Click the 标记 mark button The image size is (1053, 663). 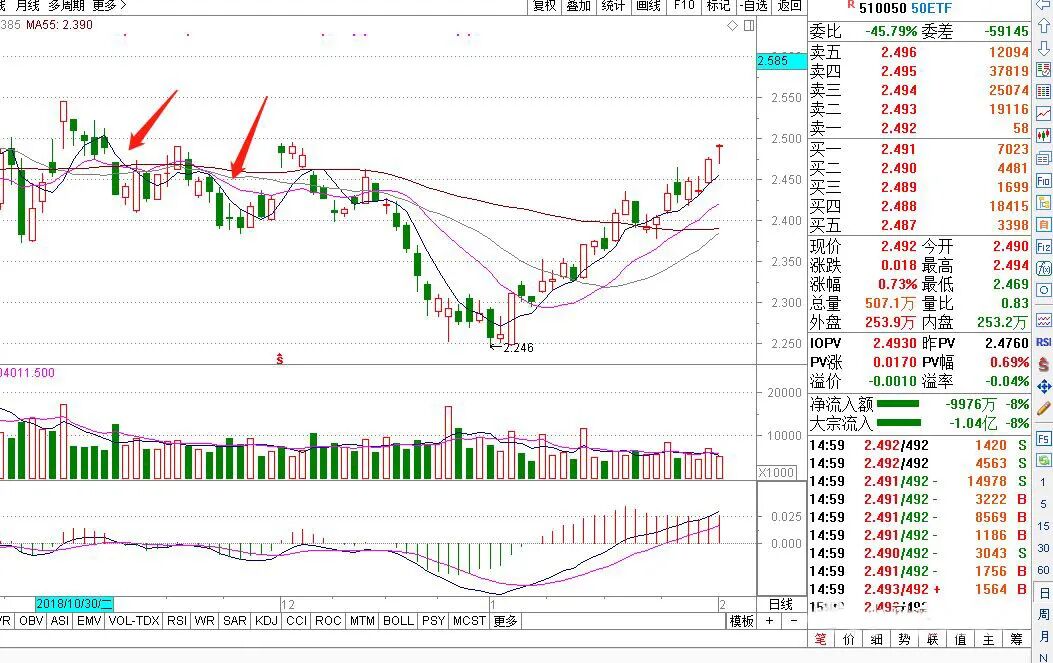coord(718,6)
